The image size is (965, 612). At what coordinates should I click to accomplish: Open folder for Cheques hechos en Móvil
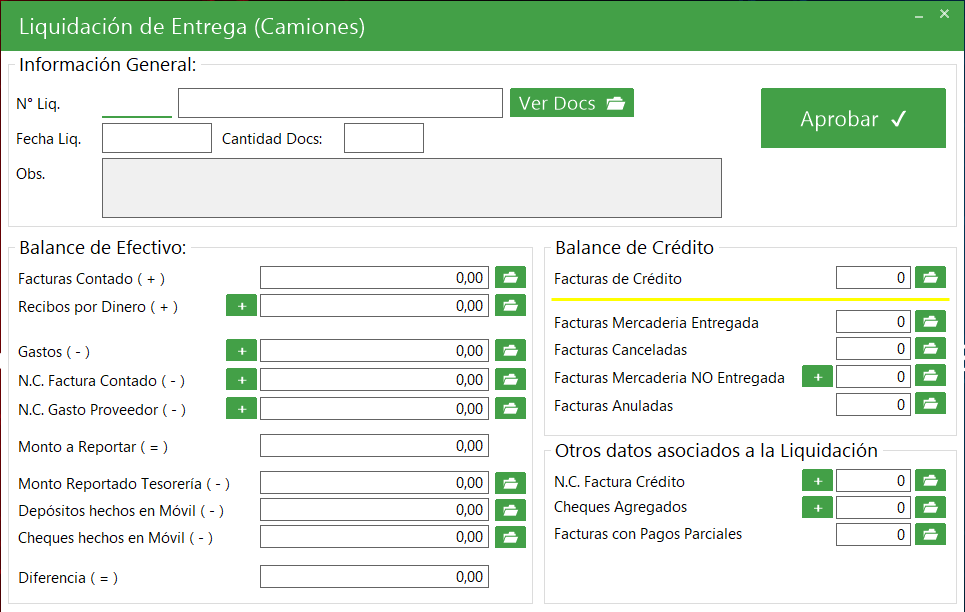[510, 537]
